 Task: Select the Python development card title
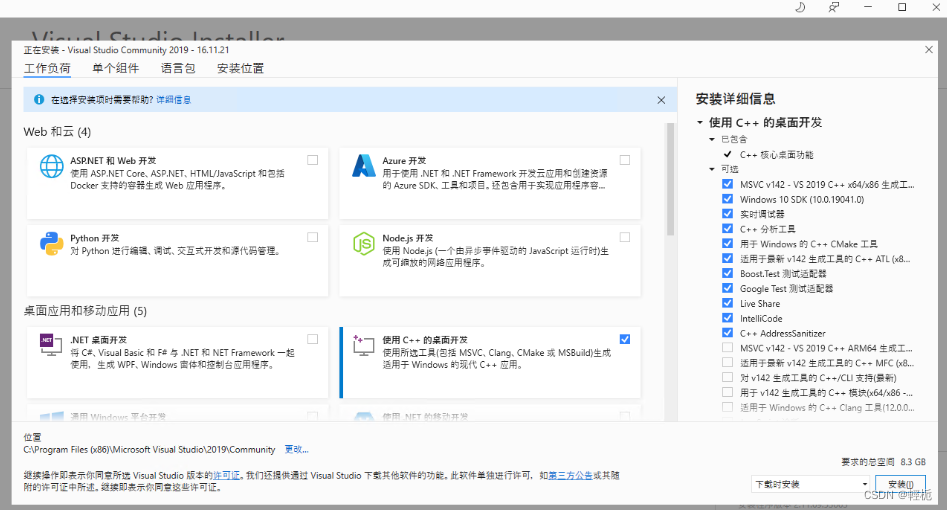pyautogui.click(x=94, y=238)
